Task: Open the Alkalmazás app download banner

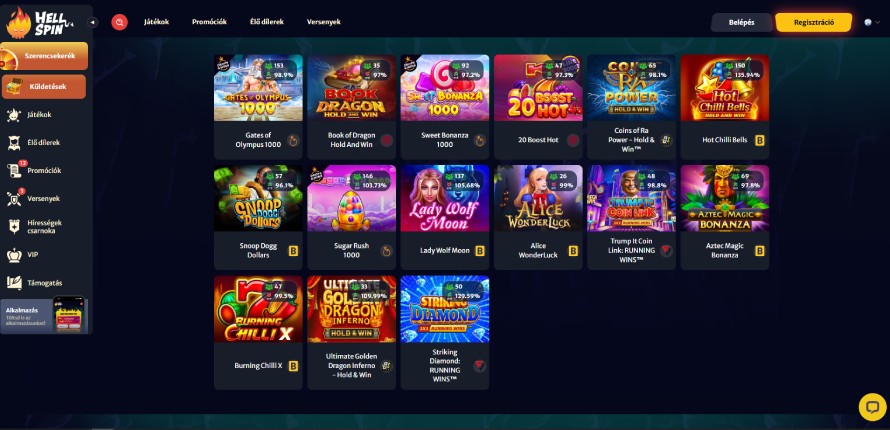Action: [x=44, y=315]
